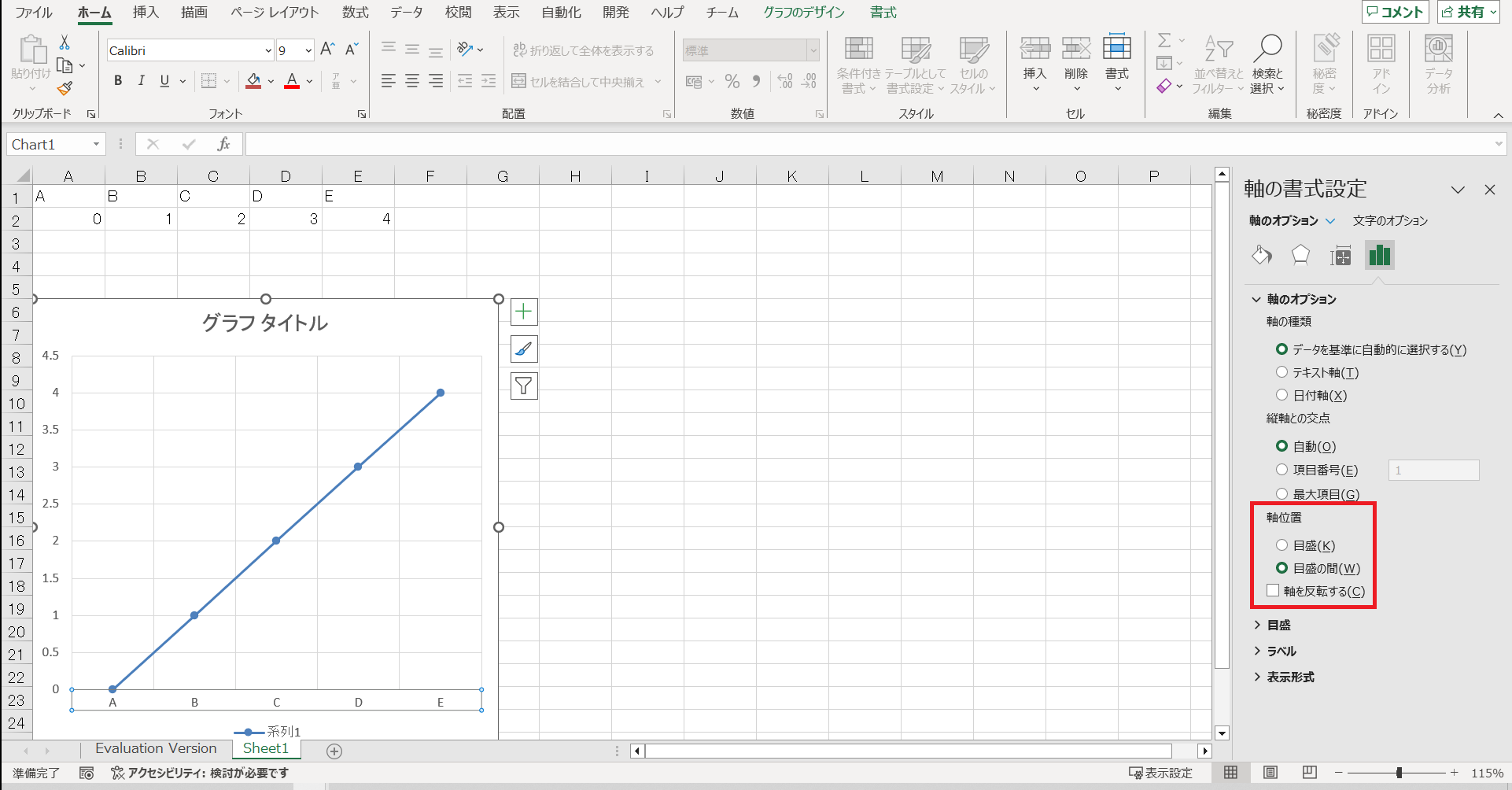Open the Axis Options bar chart tab icon
The height and width of the screenshot is (790, 1512).
[1380, 255]
